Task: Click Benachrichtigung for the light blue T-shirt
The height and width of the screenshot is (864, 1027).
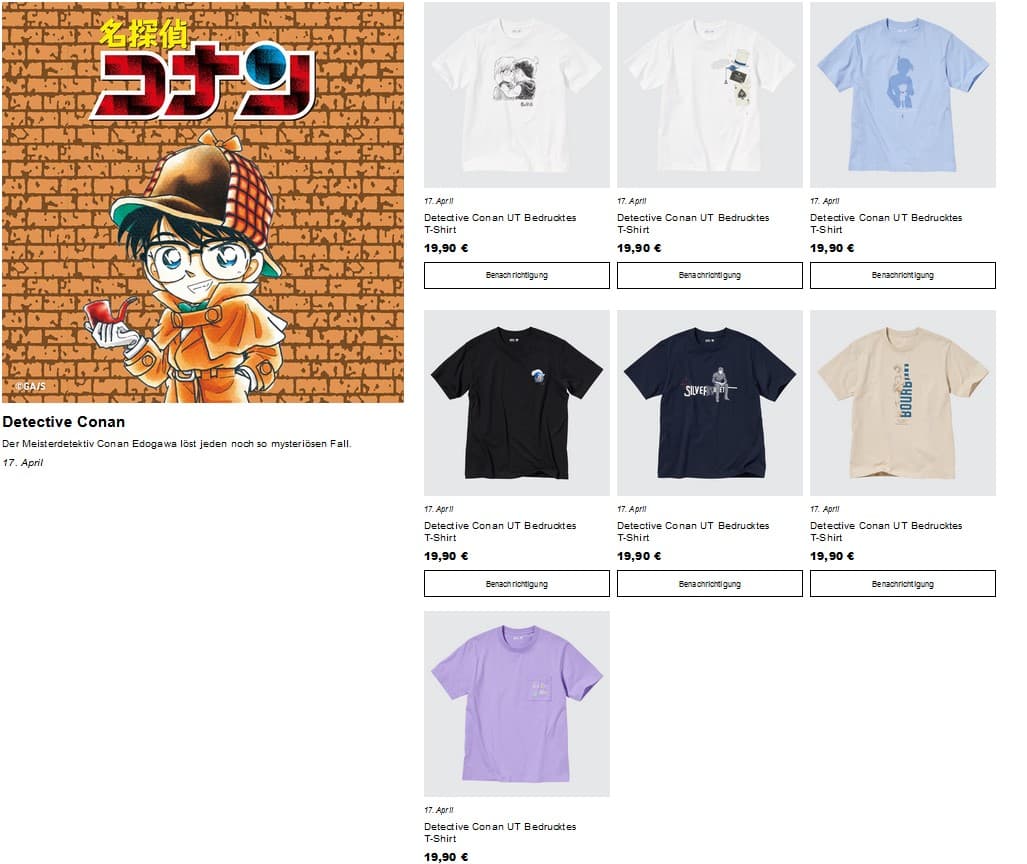Action: (x=903, y=276)
